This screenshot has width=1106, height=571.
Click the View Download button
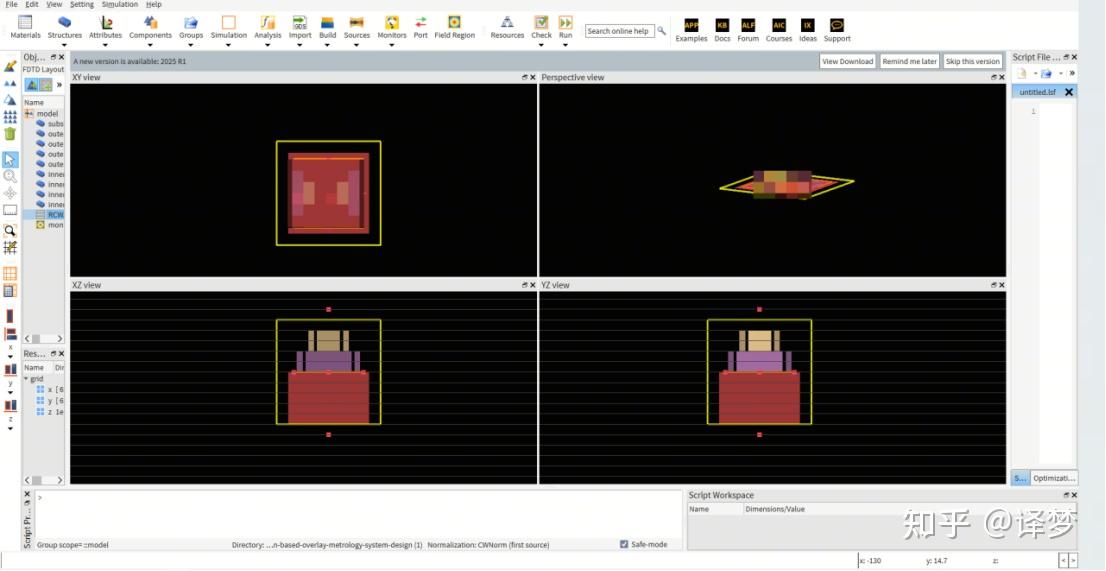click(847, 61)
